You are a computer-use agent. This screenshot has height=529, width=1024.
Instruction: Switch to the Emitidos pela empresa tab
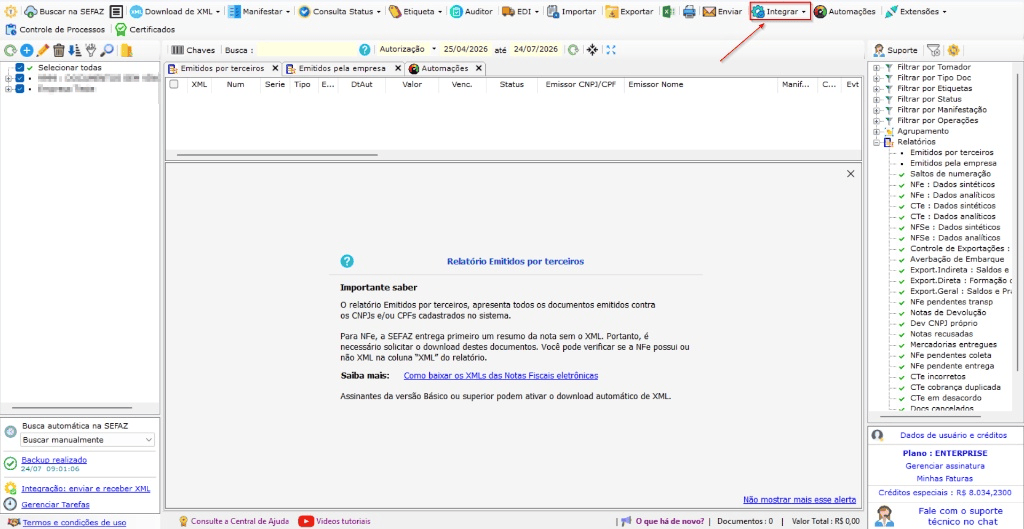coord(342,68)
